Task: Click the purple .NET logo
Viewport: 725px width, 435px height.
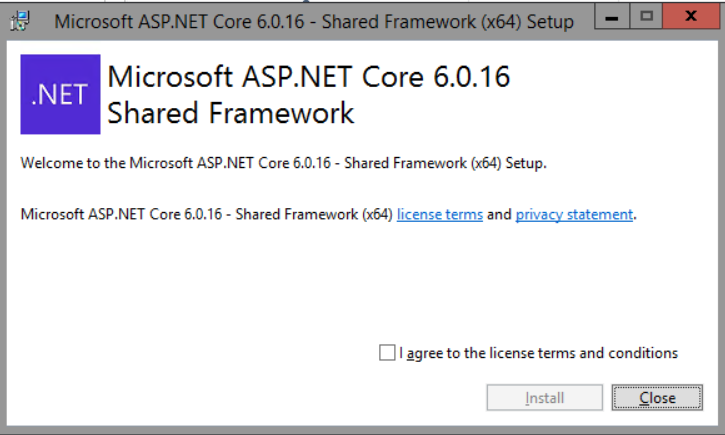Action: click(x=60, y=94)
